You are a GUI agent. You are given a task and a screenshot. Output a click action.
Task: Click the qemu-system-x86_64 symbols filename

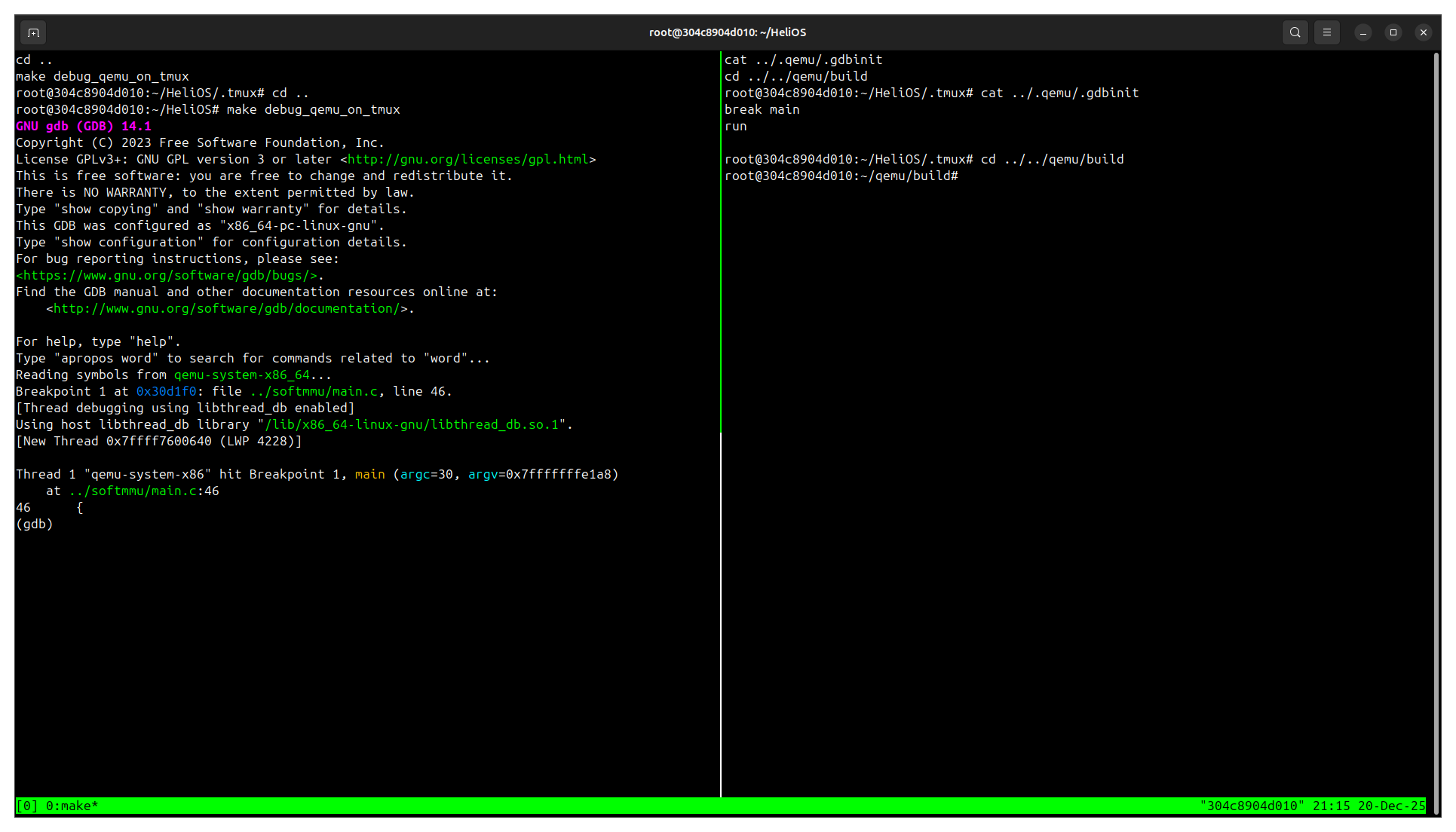click(241, 375)
